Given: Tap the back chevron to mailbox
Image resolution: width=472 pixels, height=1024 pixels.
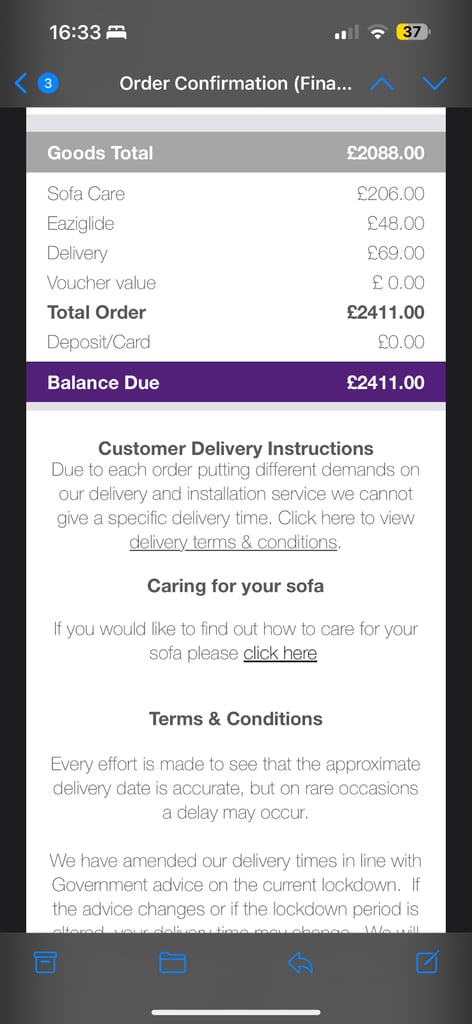Looking at the screenshot, I should coord(21,84).
